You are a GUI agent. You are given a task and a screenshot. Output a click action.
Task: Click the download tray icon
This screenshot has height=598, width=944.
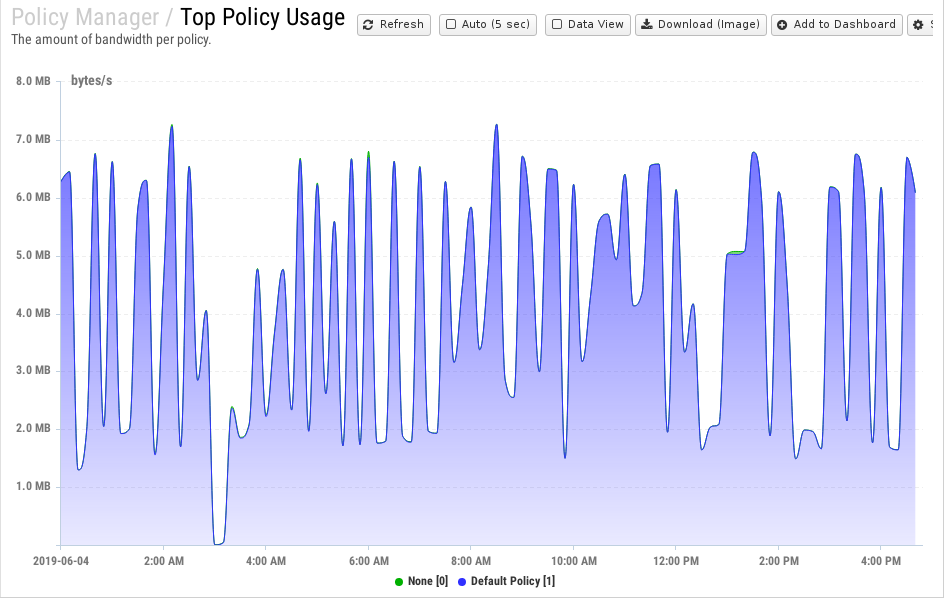point(647,25)
